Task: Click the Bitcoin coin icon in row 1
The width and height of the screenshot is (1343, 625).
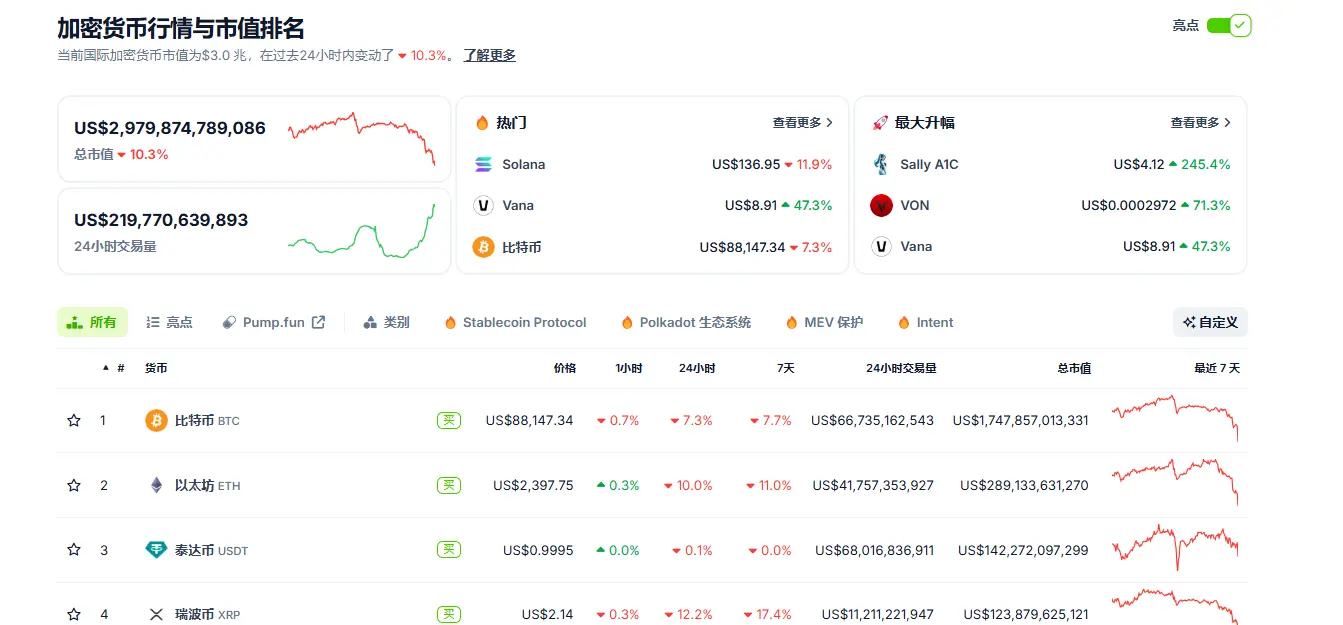Action: point(156,420)
